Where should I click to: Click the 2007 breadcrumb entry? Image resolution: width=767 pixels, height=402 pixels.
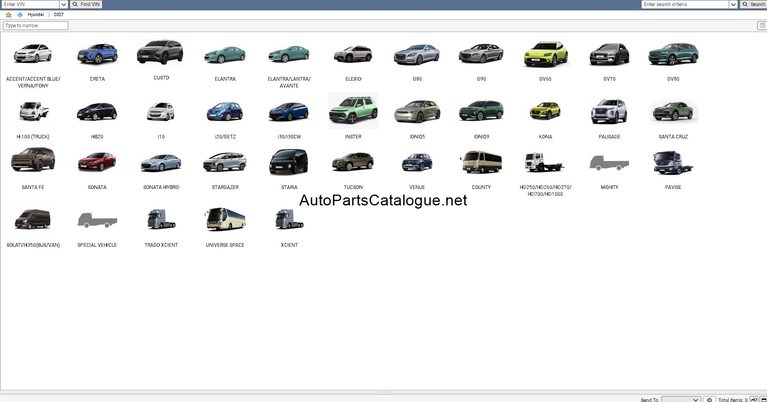point(59,15)
